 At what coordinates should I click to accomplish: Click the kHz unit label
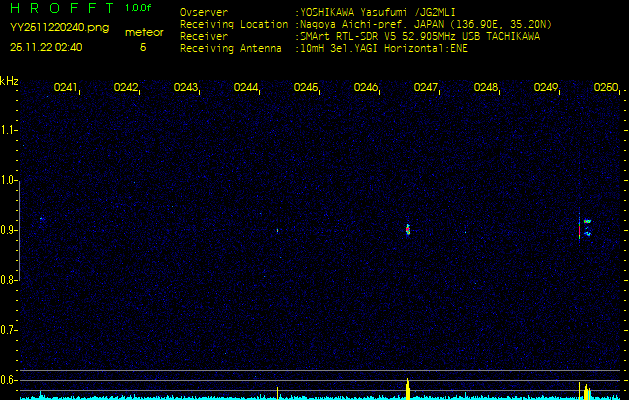[x=9, y=80]
